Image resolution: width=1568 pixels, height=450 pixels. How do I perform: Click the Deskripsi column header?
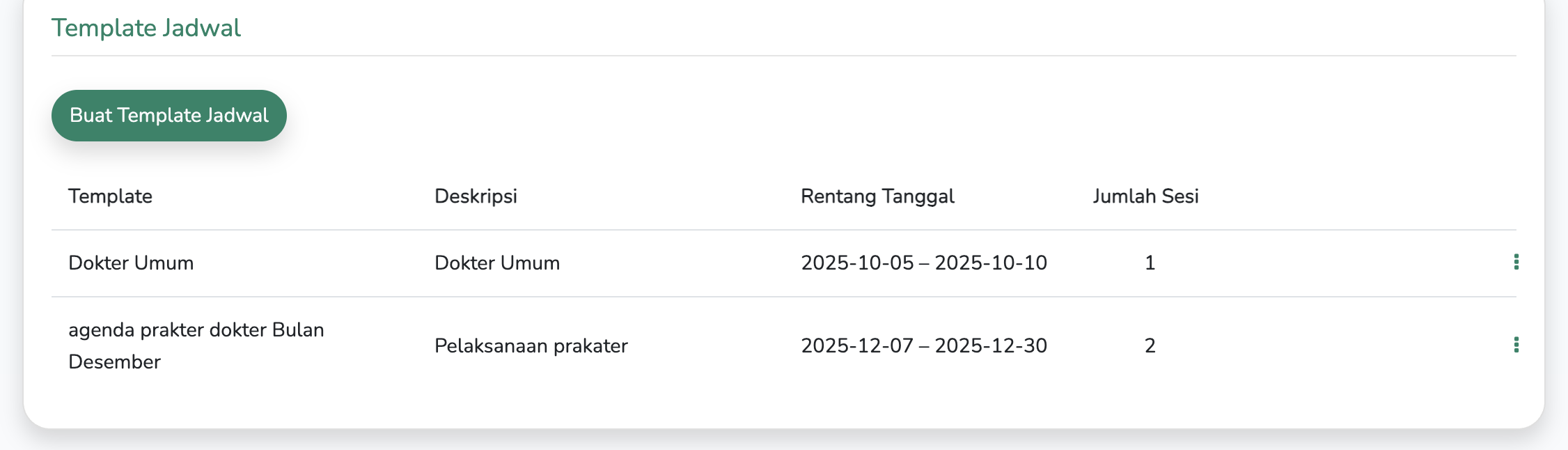476,196
